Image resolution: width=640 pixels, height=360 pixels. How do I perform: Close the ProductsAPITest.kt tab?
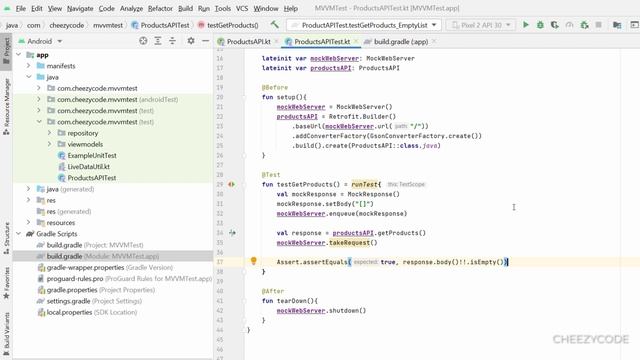356,41
